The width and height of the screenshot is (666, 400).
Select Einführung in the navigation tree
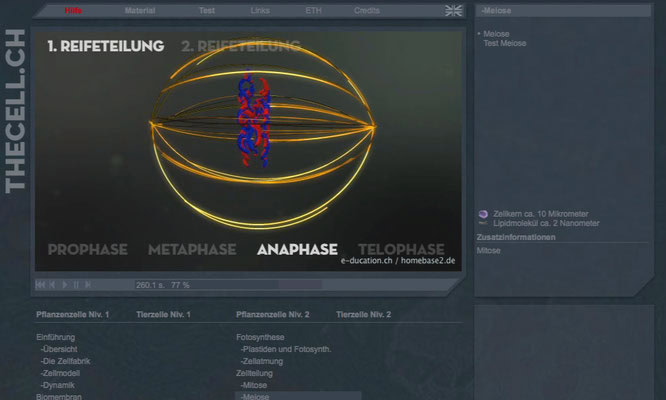pos(55,337)
